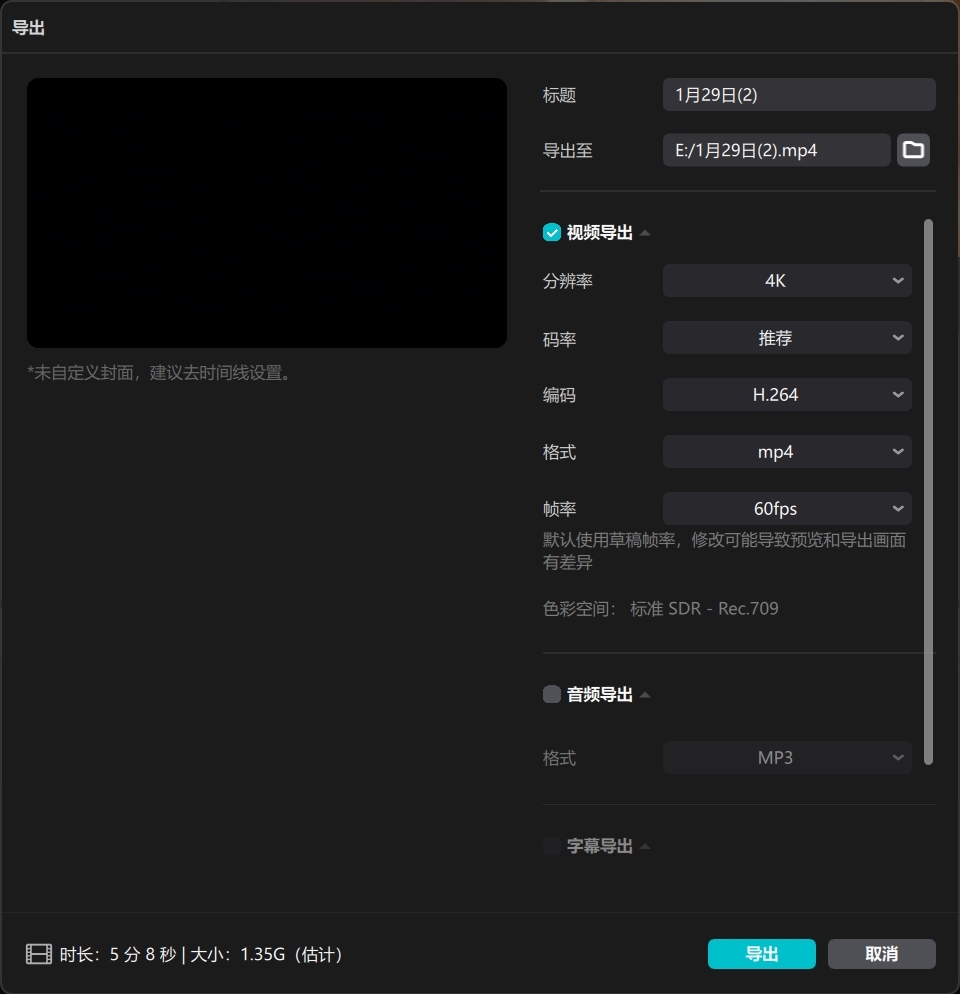Click the black cover preview thumbnail
The image size is (960, 994).
tap(267, 213)
